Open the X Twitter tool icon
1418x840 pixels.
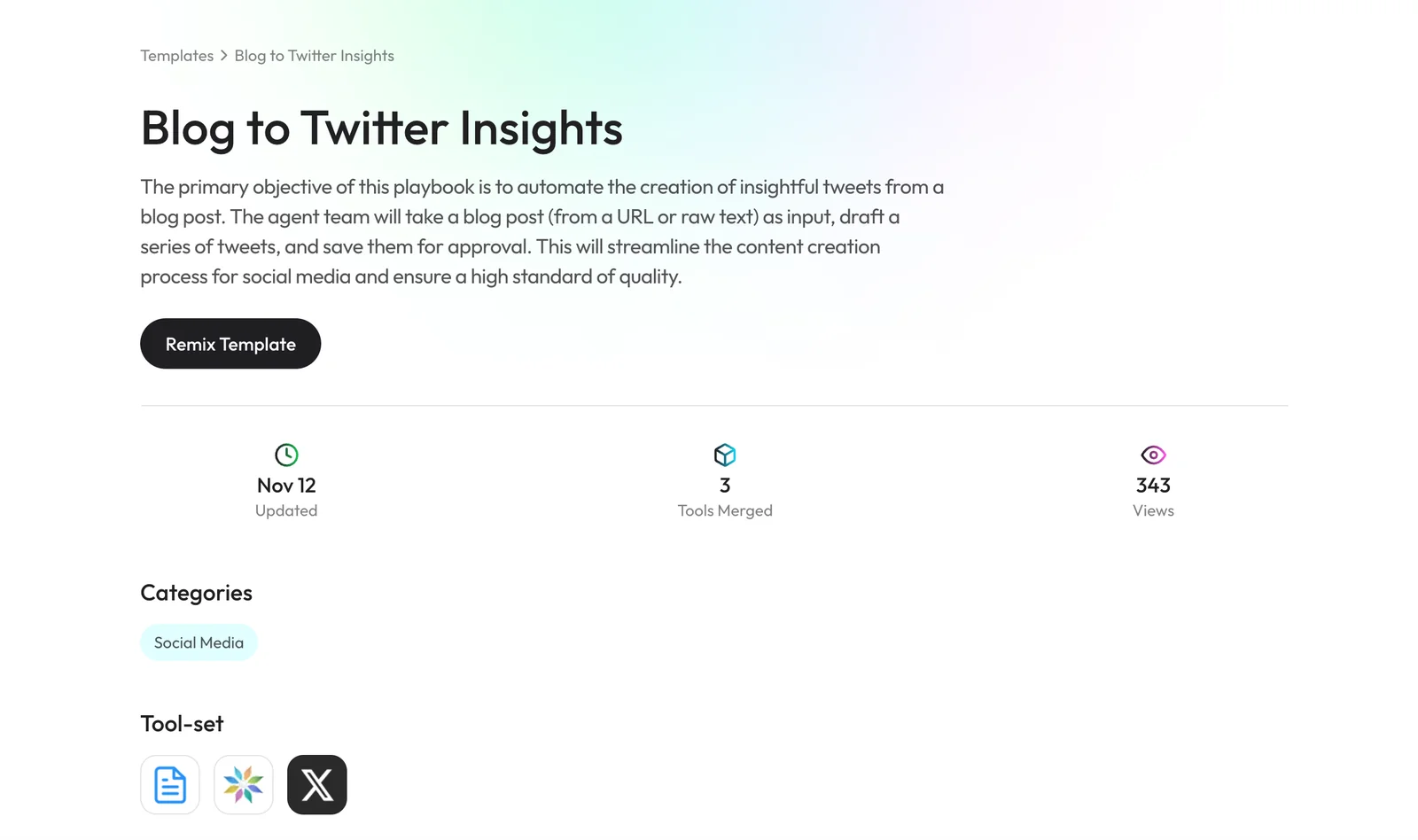tap(317, 785)
